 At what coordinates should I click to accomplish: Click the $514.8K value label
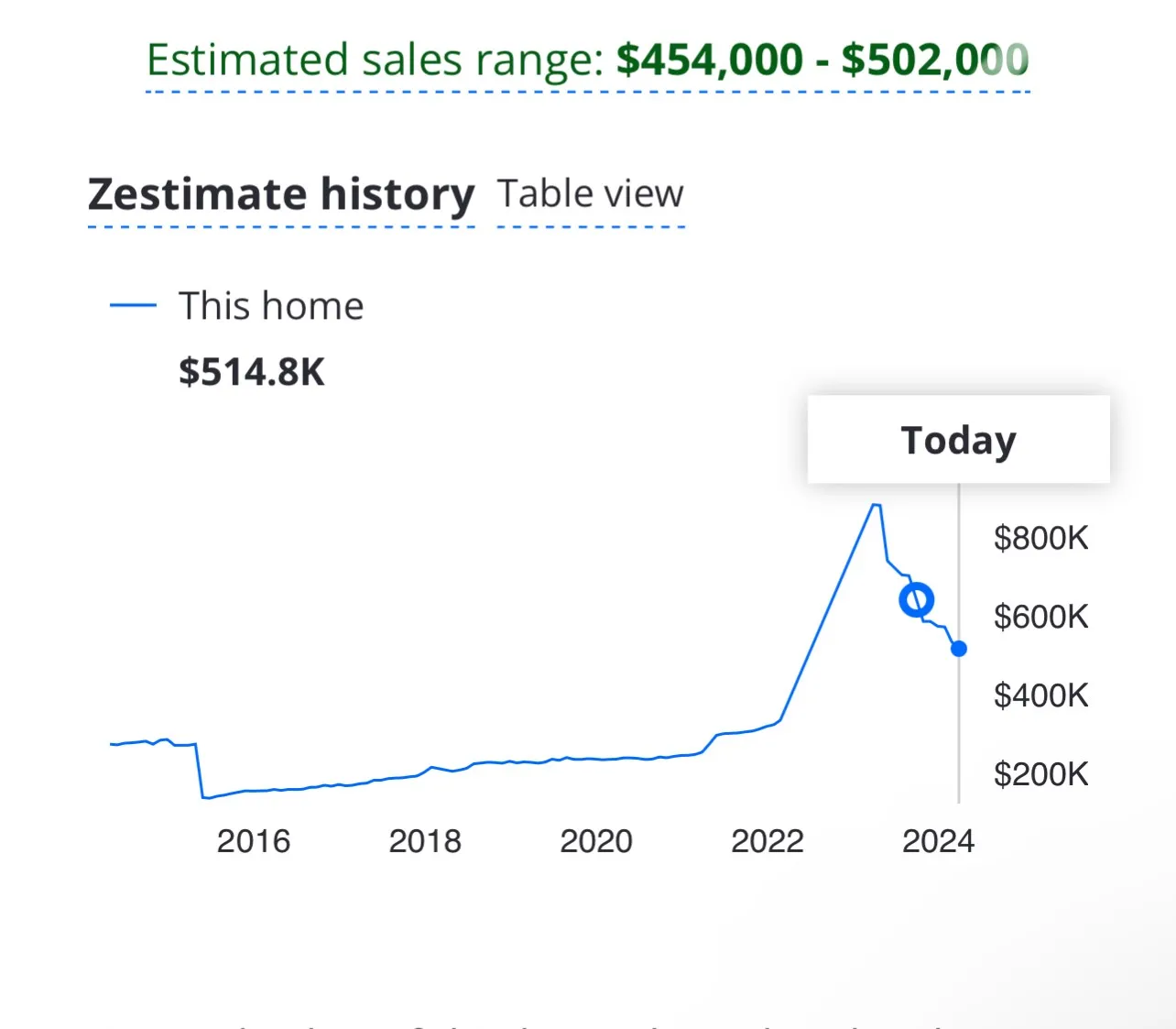click(252, 372)
